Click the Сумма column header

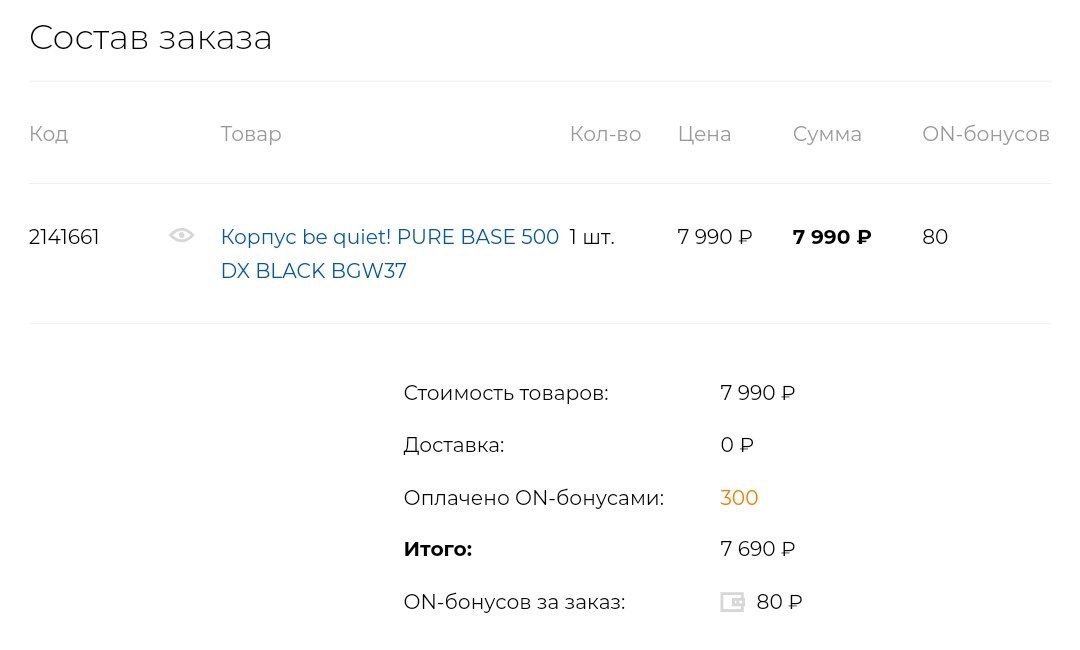827,134
